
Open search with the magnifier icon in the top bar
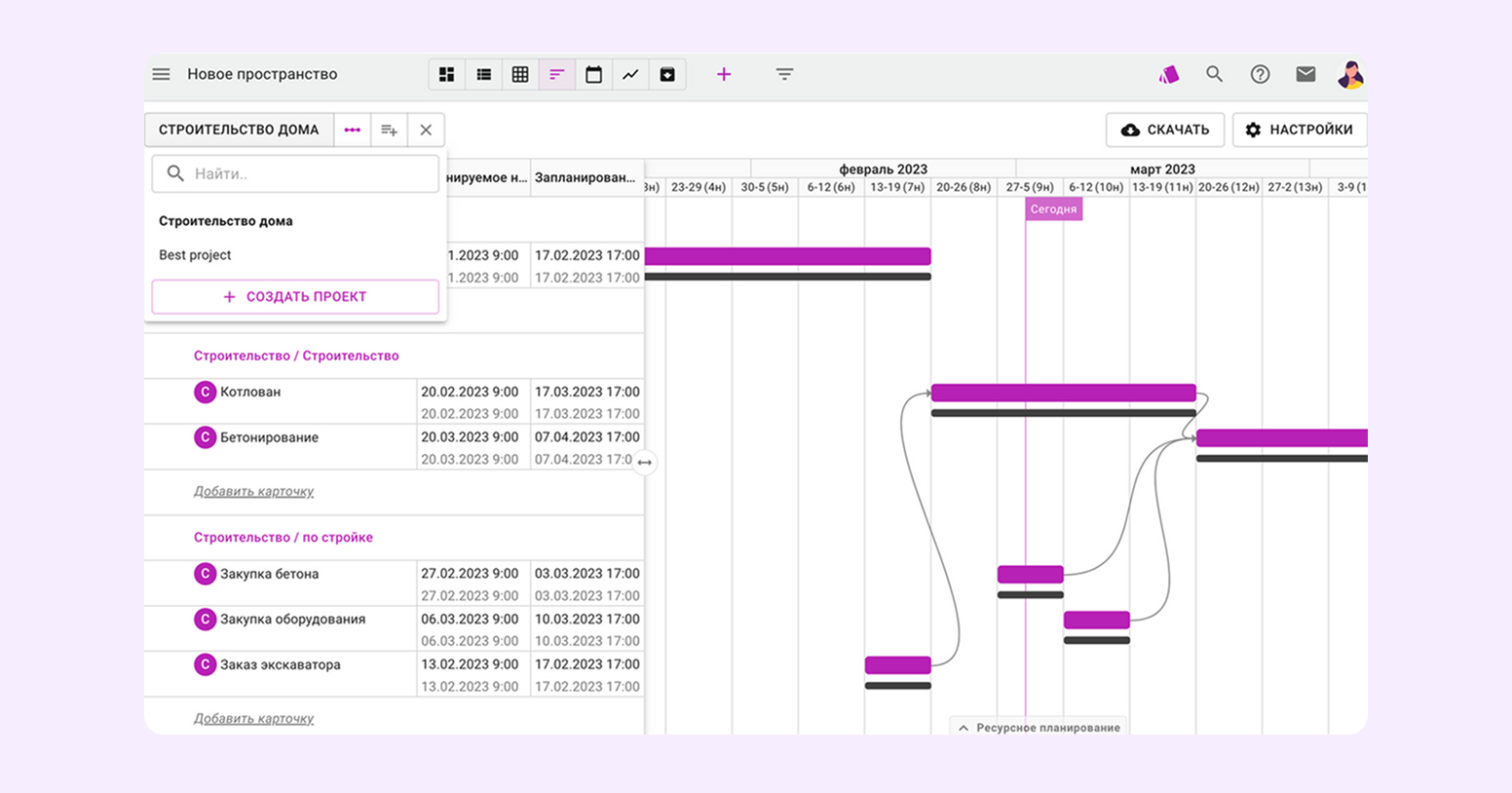tap(1214, 74)
